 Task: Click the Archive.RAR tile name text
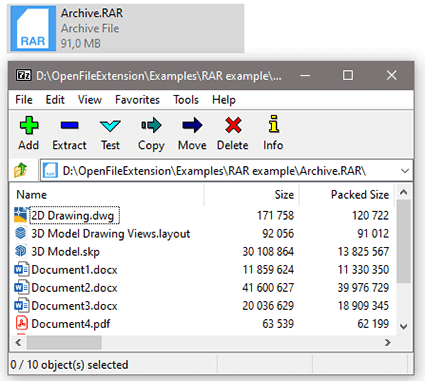pyautogui.click(x=92, y=13)
